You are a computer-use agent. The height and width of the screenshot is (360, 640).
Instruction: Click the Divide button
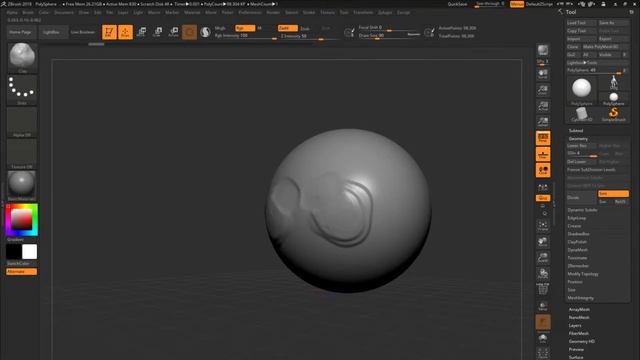point(582,198)
